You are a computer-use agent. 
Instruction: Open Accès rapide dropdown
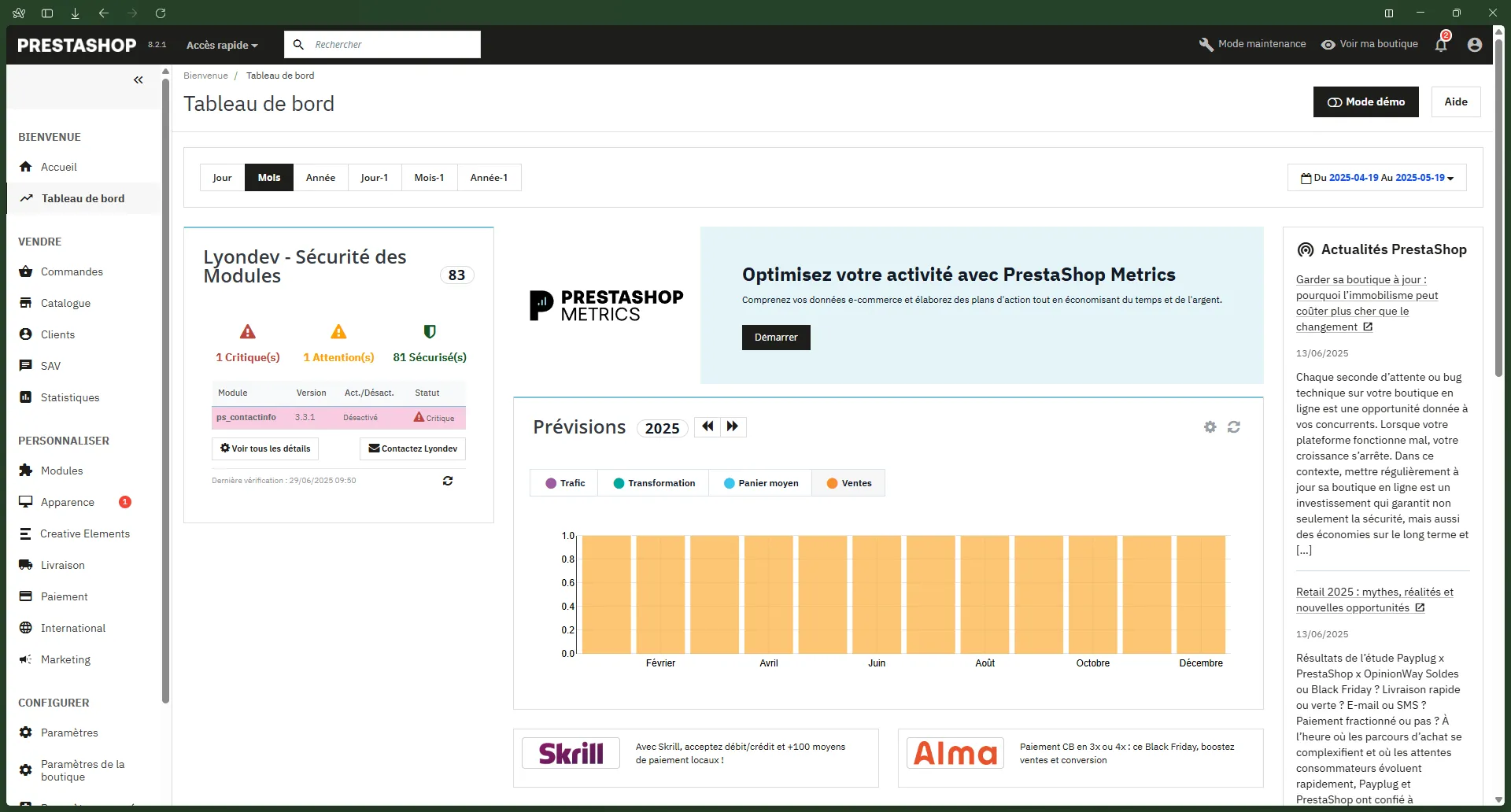pyautogui.click(x=222, y=45)
